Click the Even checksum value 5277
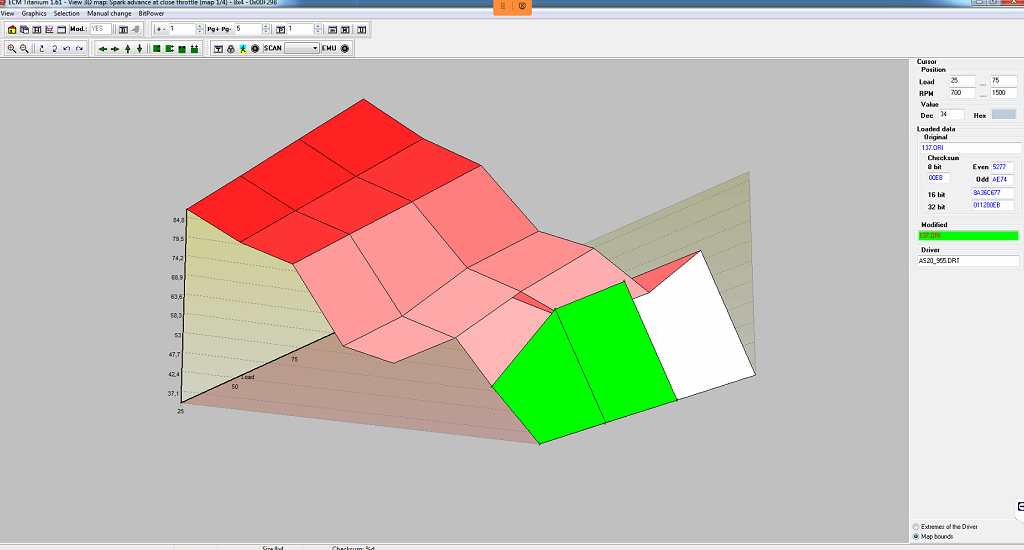Image resolution: width=1024 pixels, height=550 pixels. (x=1002, y=167)
